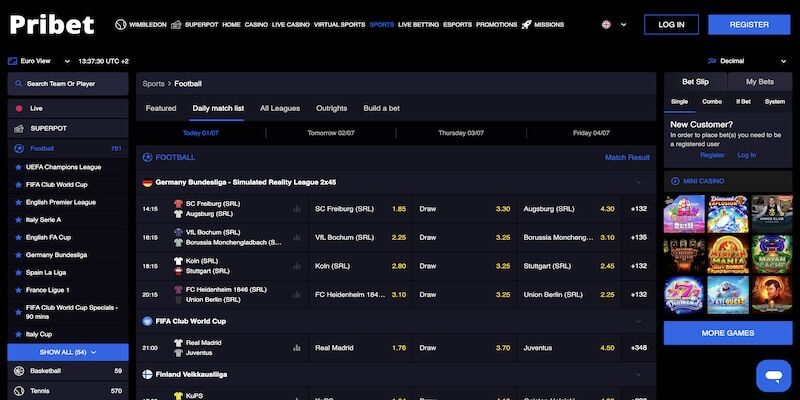Click the Sports breadcrumb link
This screenshot has height=400, width=800.
coord(153,84)
